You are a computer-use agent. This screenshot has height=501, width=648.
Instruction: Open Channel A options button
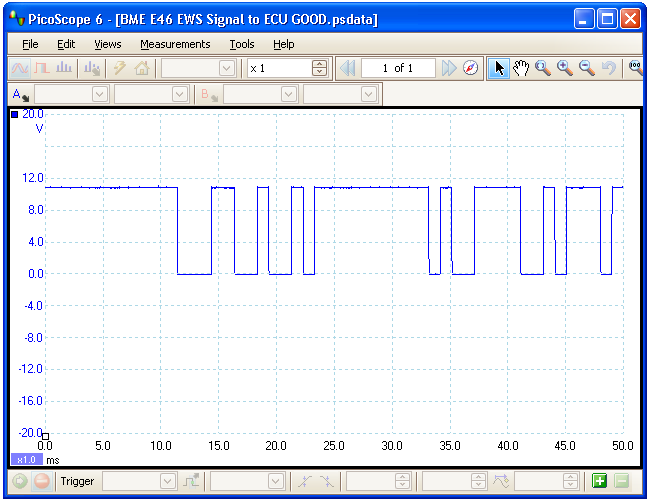19,94
